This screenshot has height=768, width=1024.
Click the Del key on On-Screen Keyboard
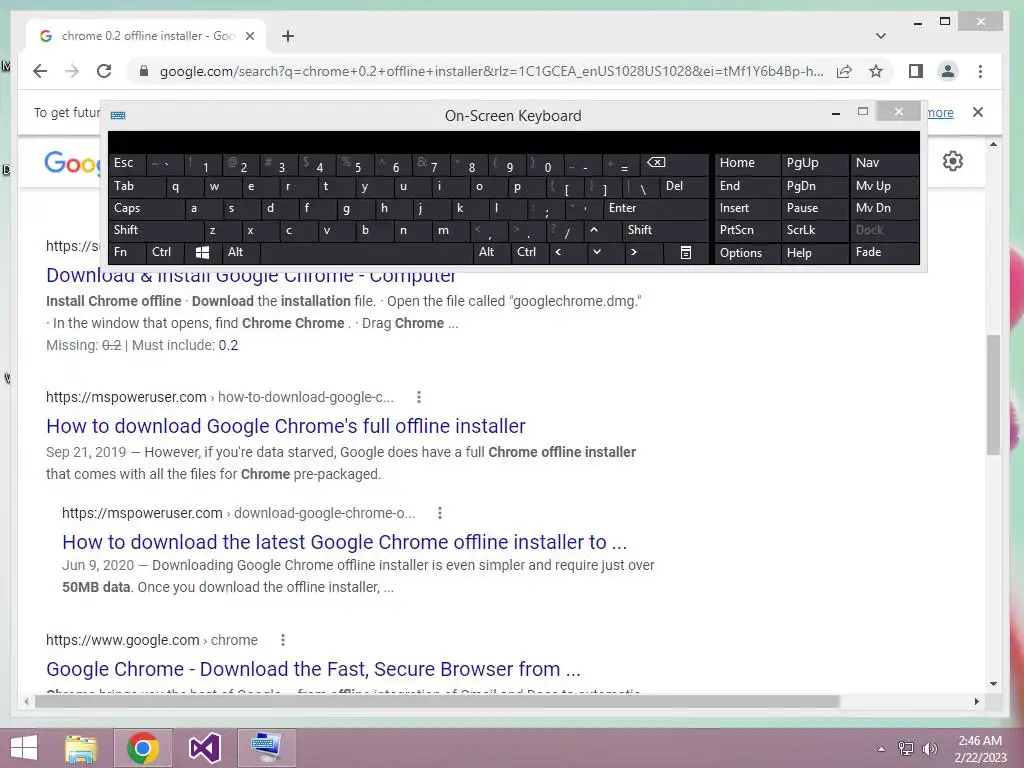(684, 186)
